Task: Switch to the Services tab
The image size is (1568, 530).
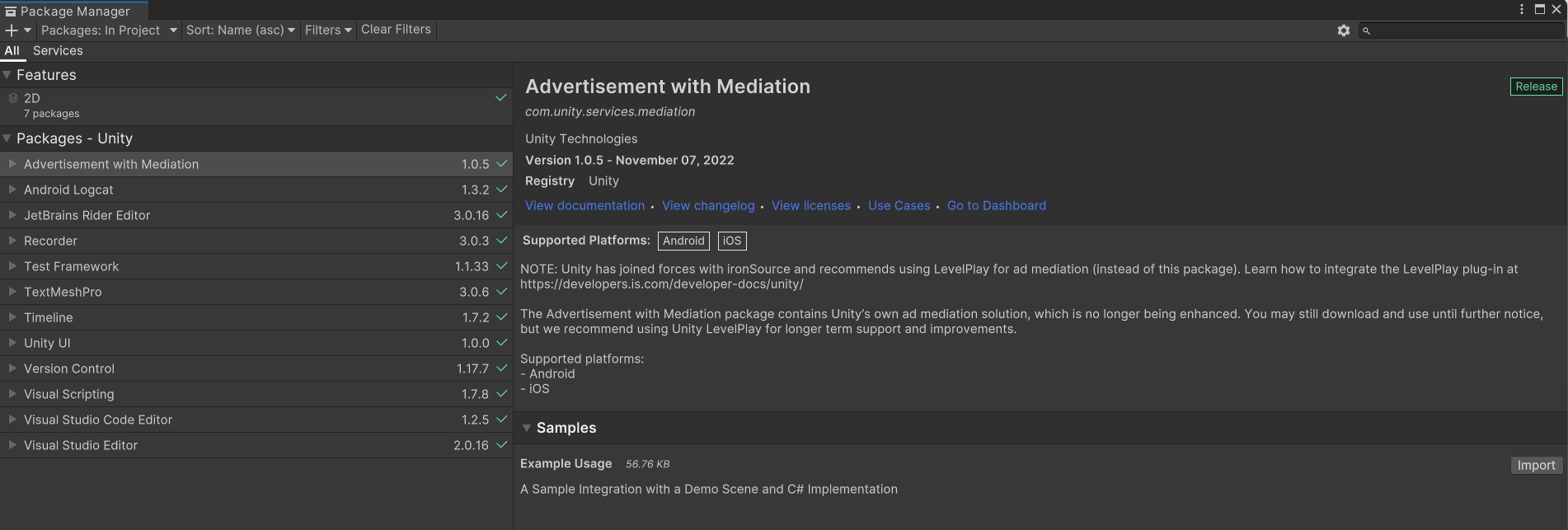Action: pyautogui.click(x=58, y=51)
